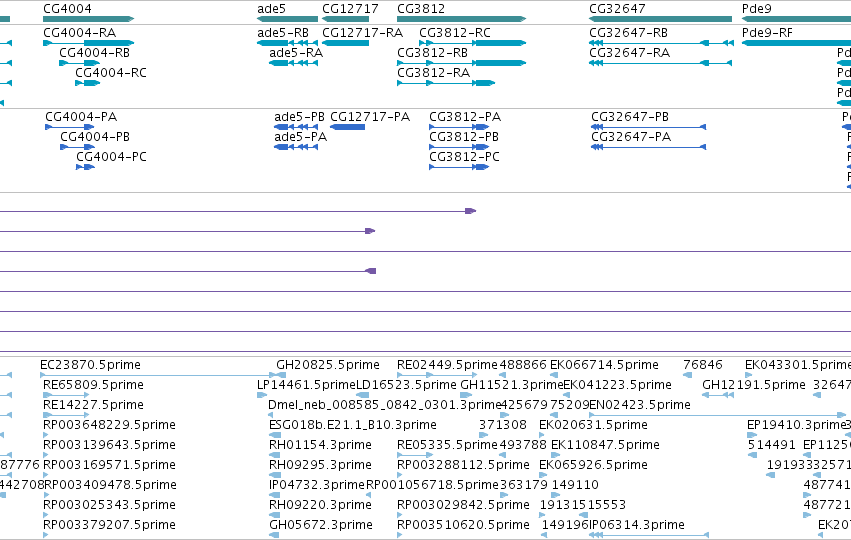
Task: Select protein CG3812-PB
Action: [459, 147]
